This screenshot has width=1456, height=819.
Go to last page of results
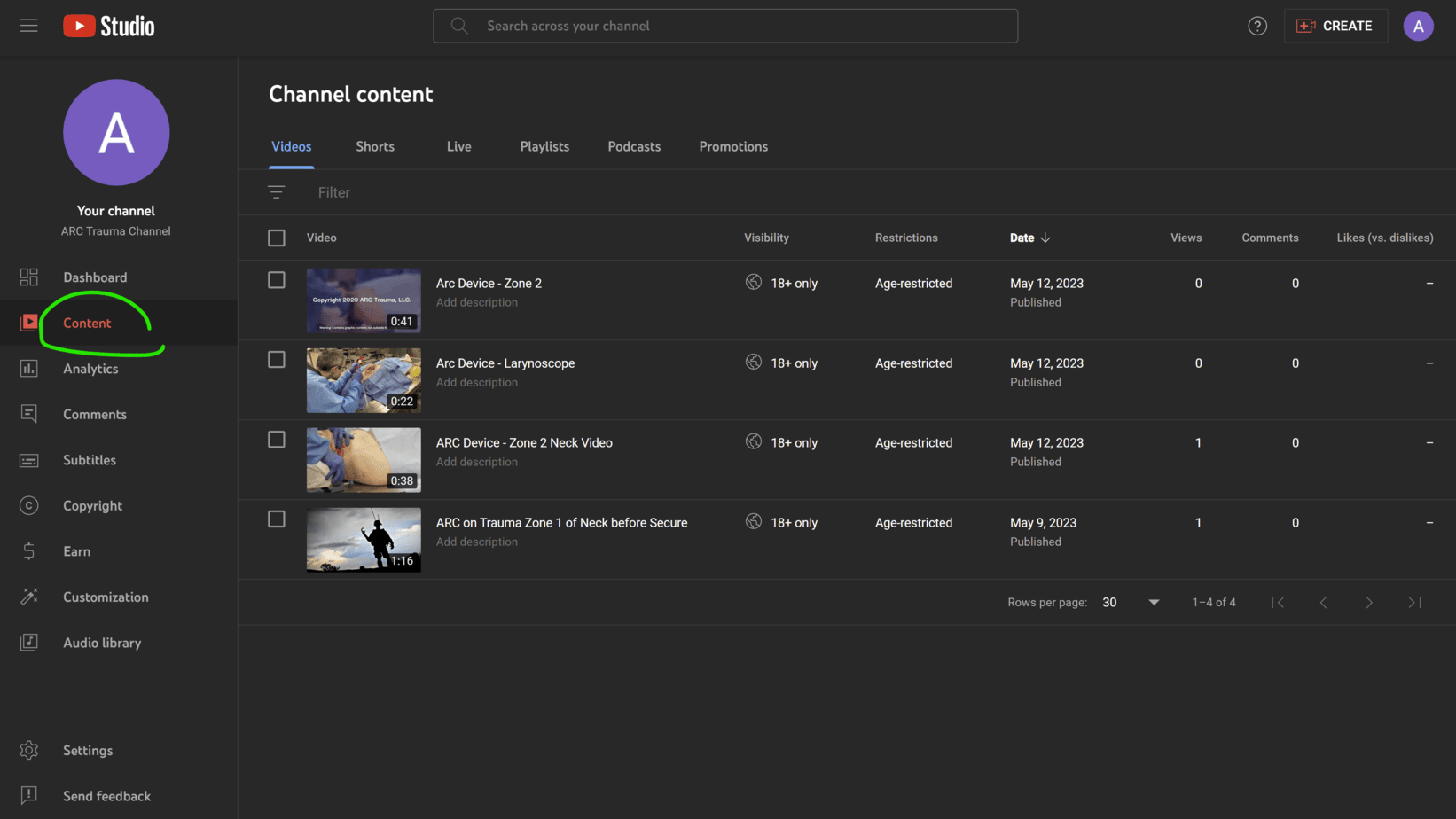click(x=1414, y=603)
